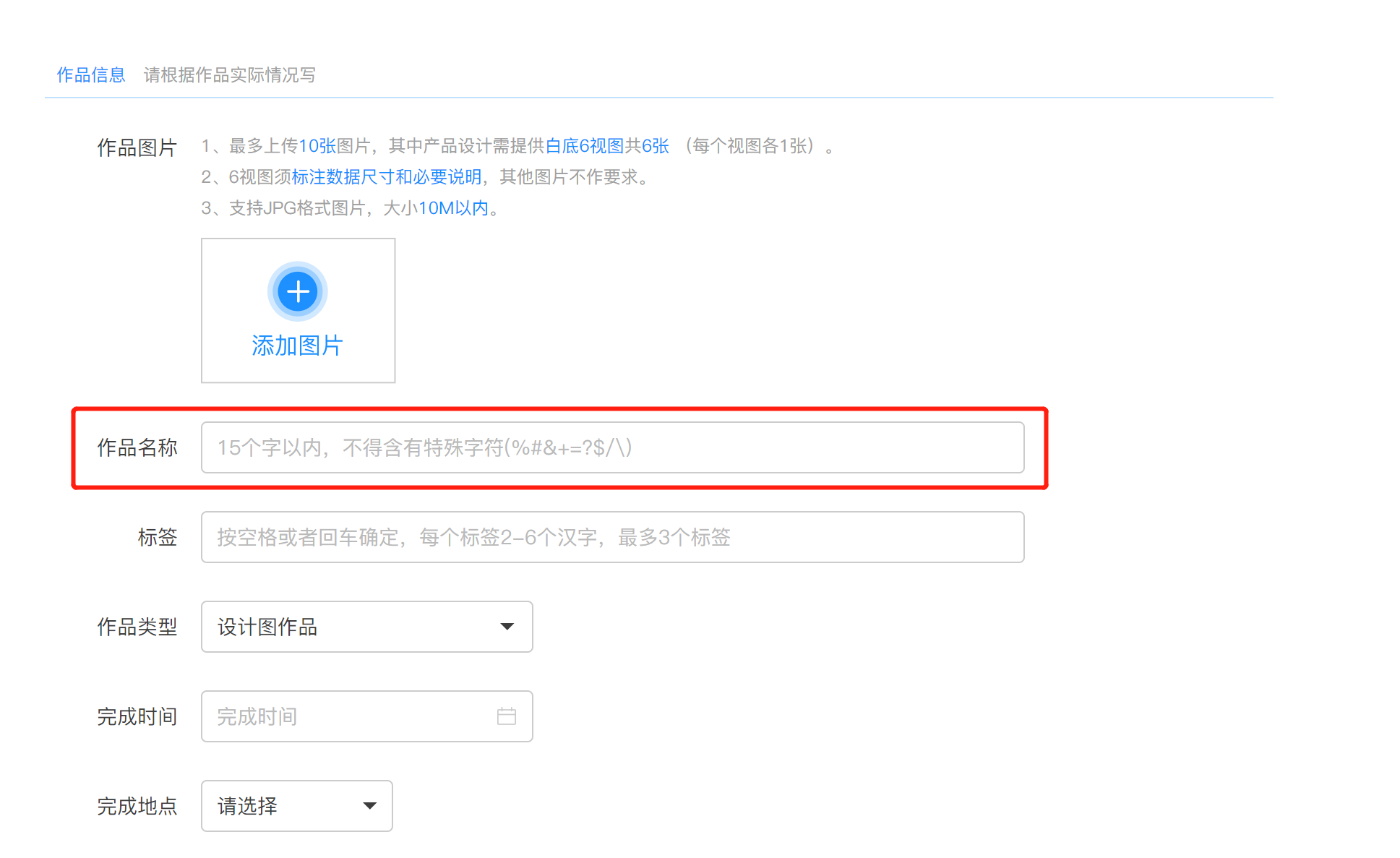Image resolution: width=1400 pixels, height=858 pixels.
Task: Click the 作品信息 tab heading
Action: (91, 75)
